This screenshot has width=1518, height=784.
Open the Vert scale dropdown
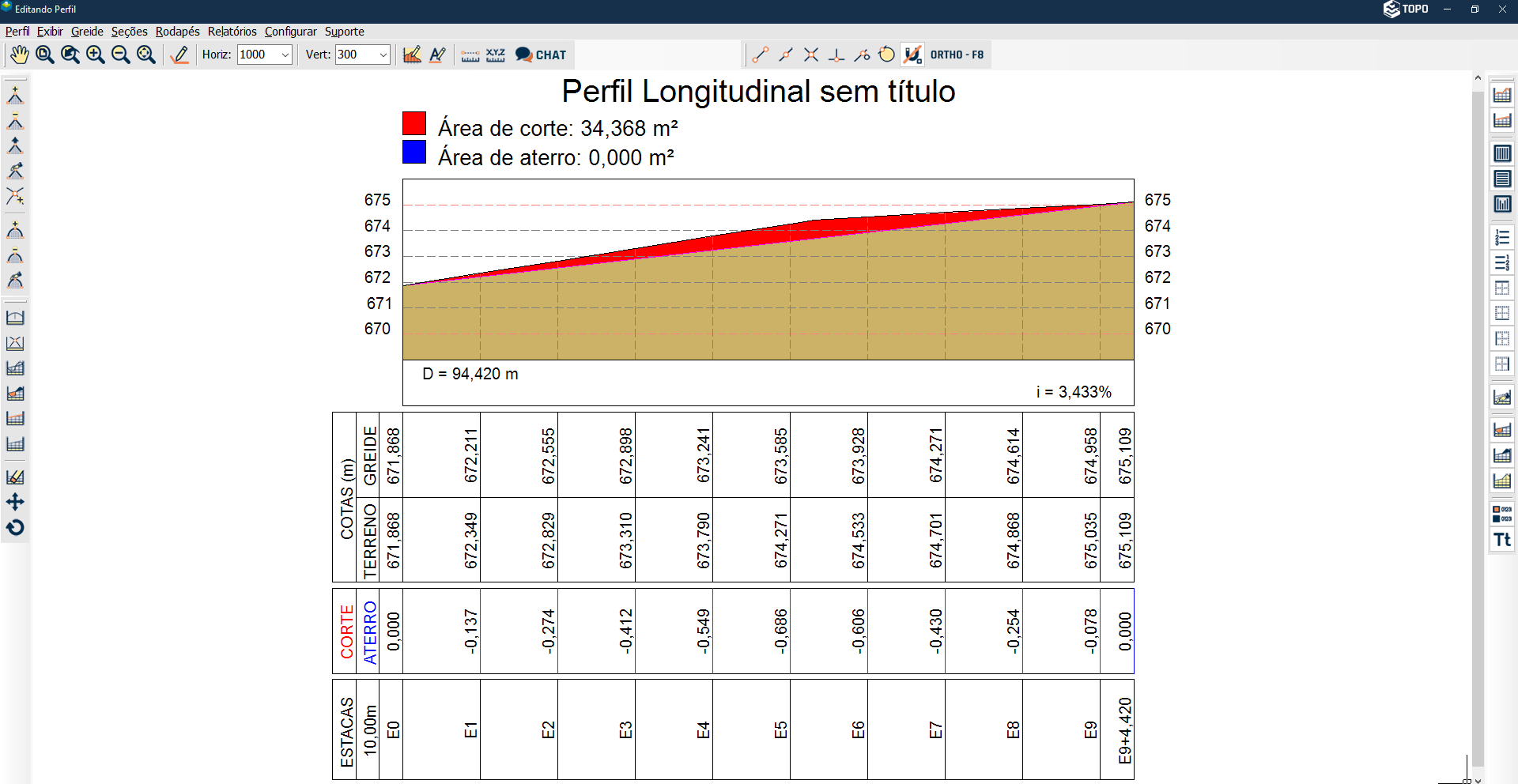click(x=383, y=55)
